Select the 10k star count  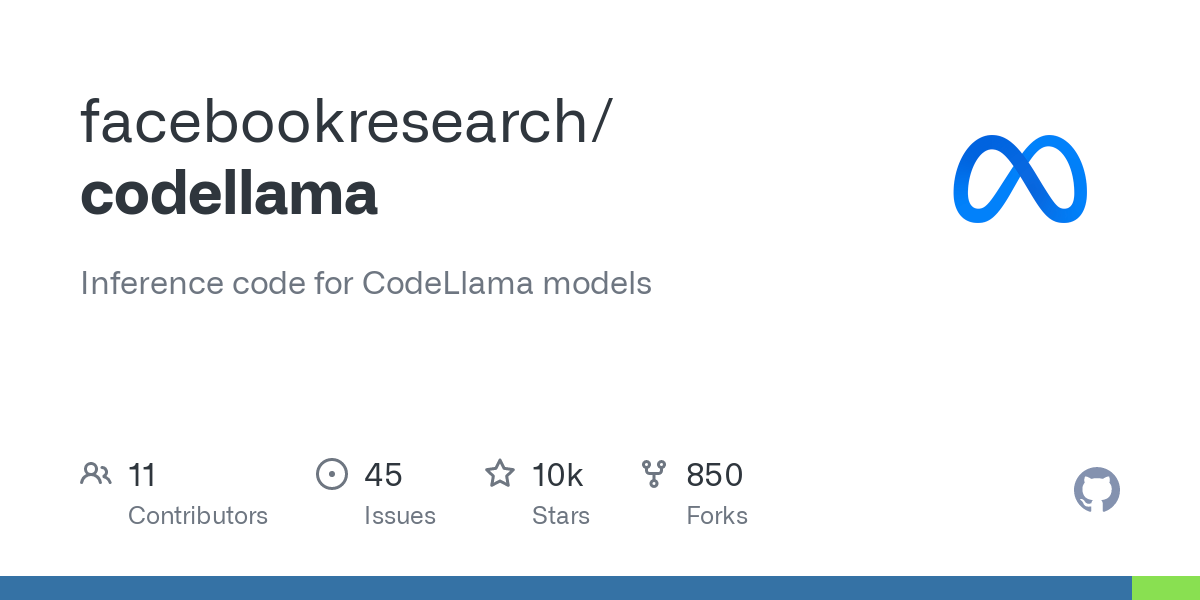557,475
